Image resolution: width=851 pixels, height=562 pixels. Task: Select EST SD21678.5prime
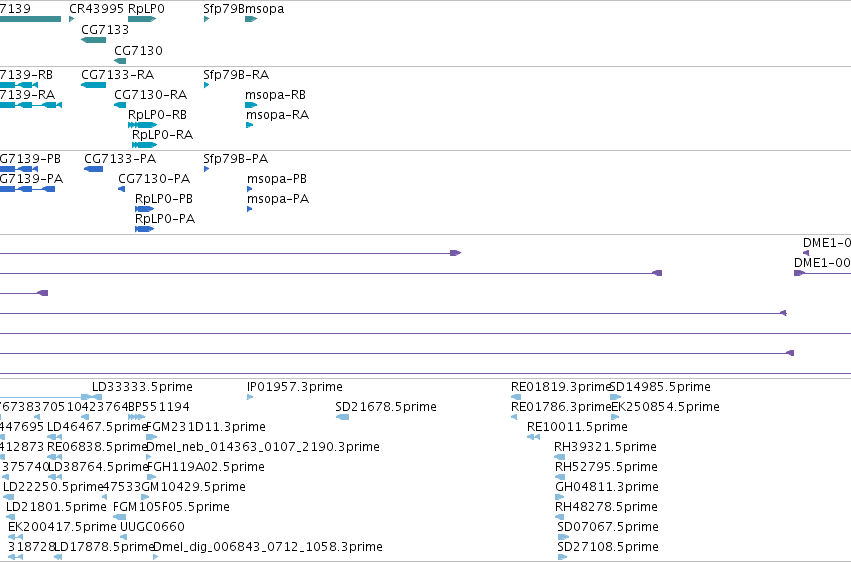click(386, 407)
